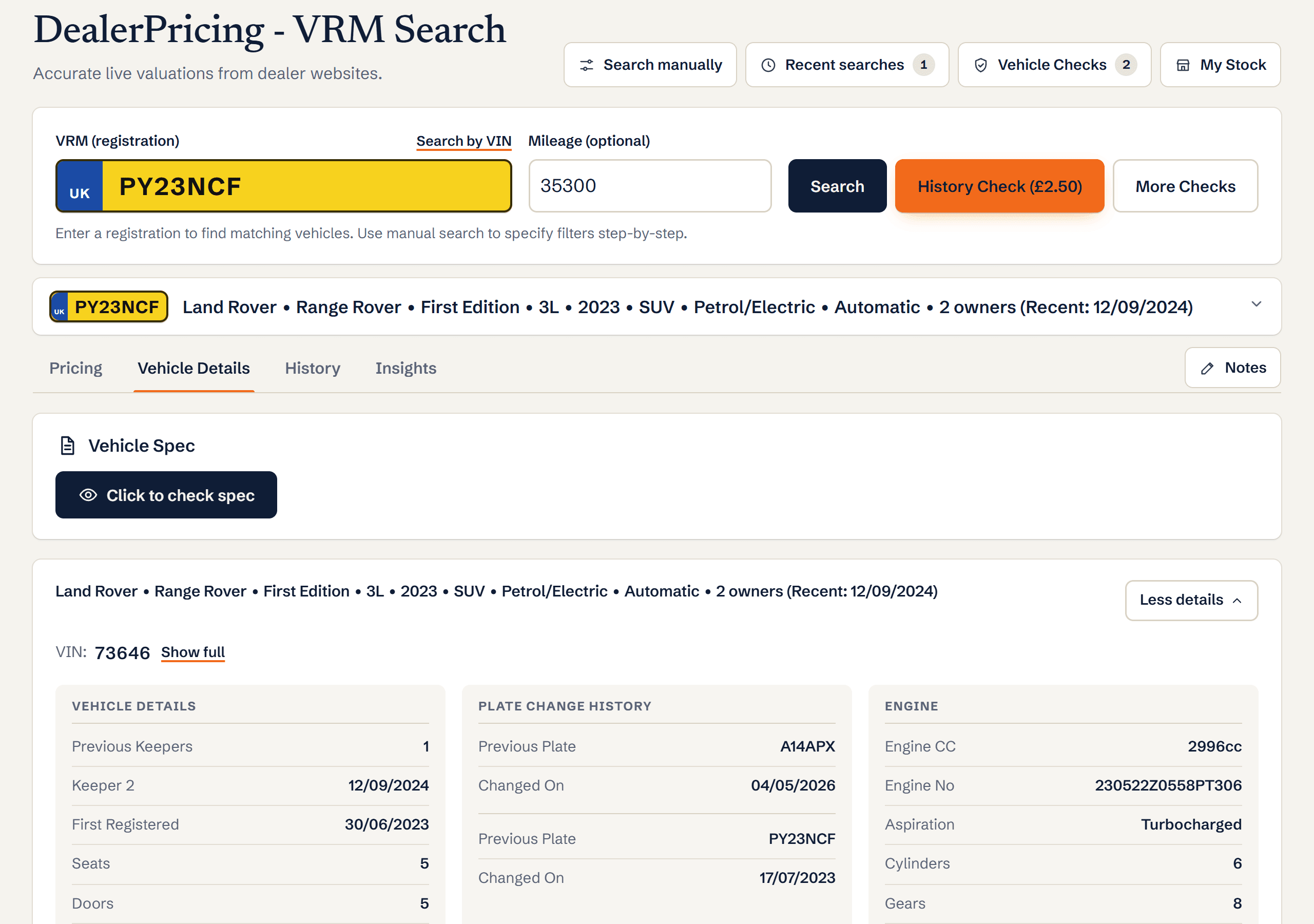Image resolution: width=1314 pixels, height=924 pixels.
Task: Collapse with the Less details button
Action: pyautogui.click(x=1191, y=600)
